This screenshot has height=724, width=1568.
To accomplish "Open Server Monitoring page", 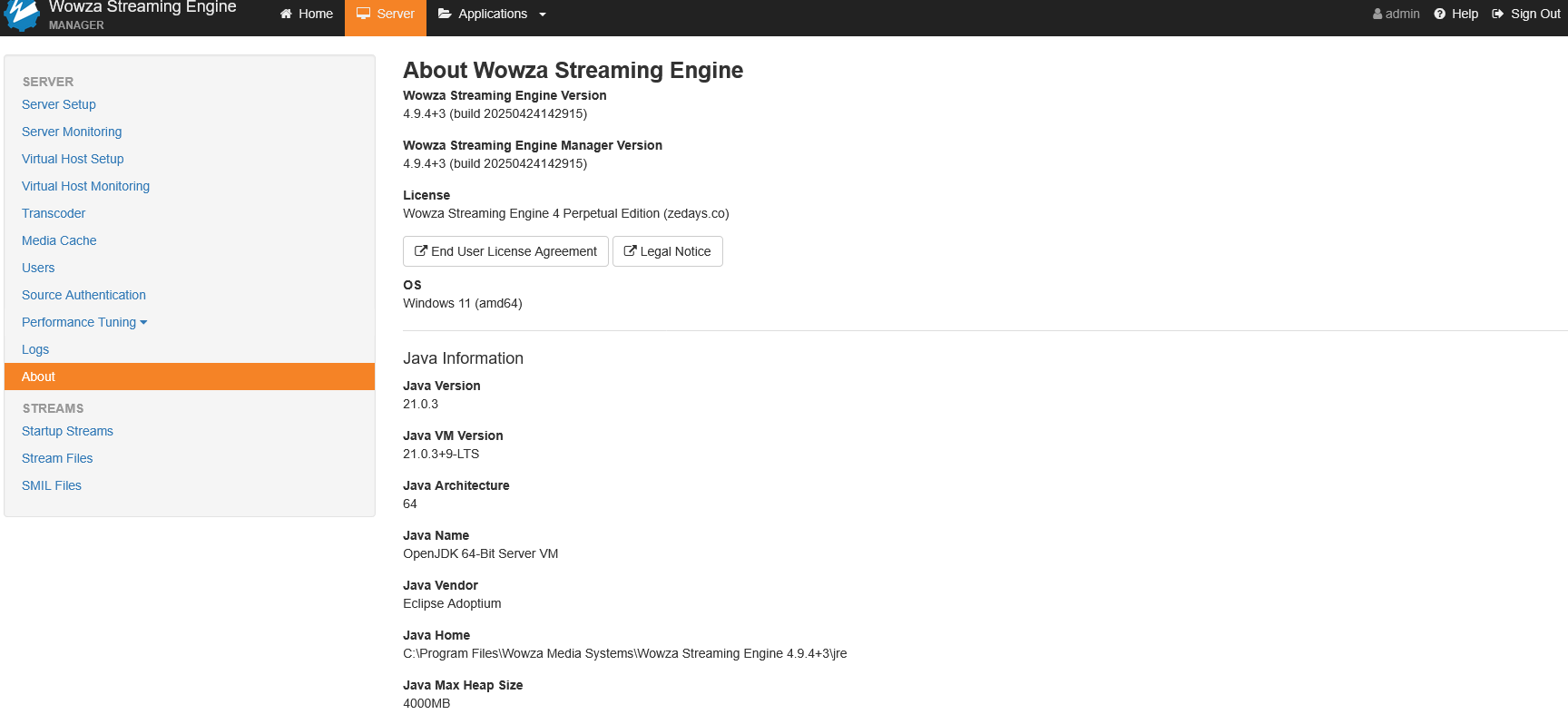I will tap(72, 132).
